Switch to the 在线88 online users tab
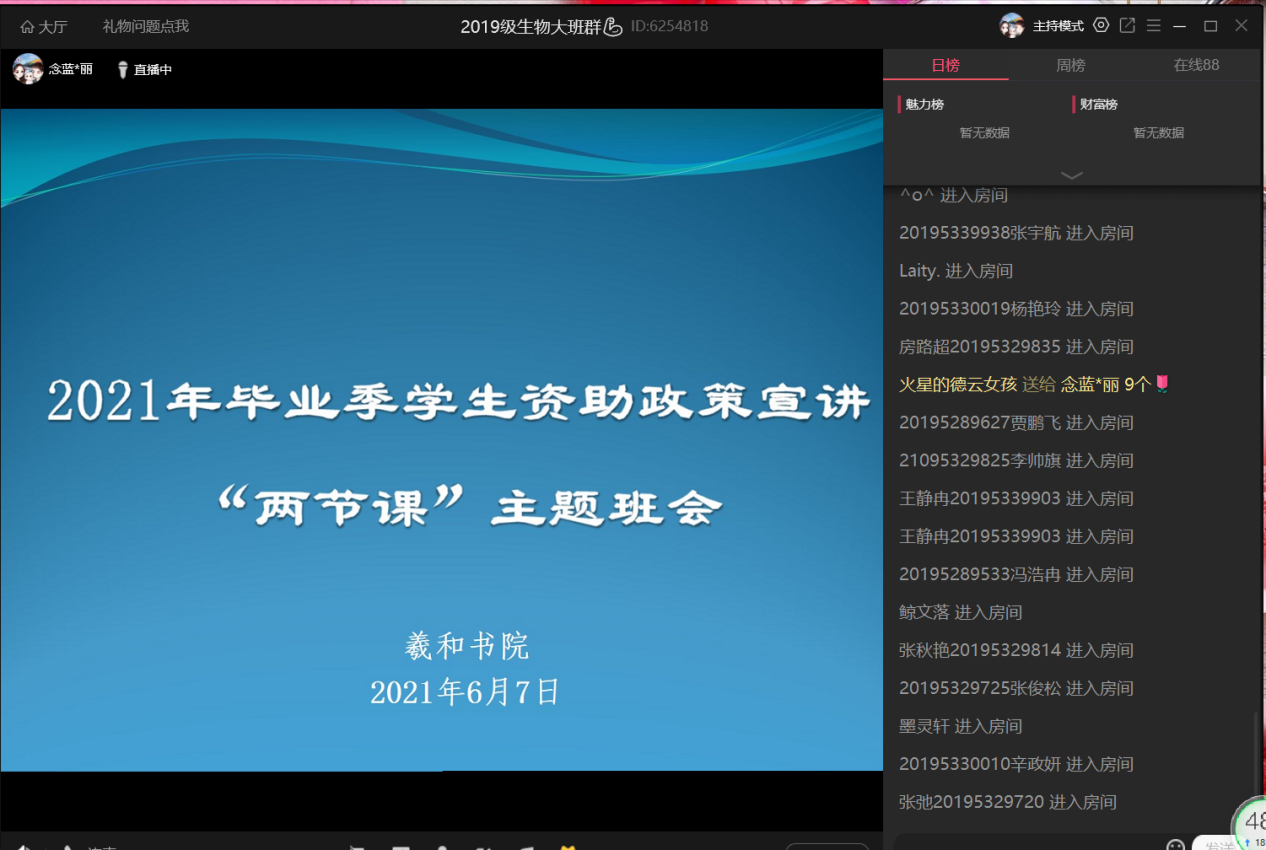This screenshot has width=1266, height=850. tap(1196, 65)
